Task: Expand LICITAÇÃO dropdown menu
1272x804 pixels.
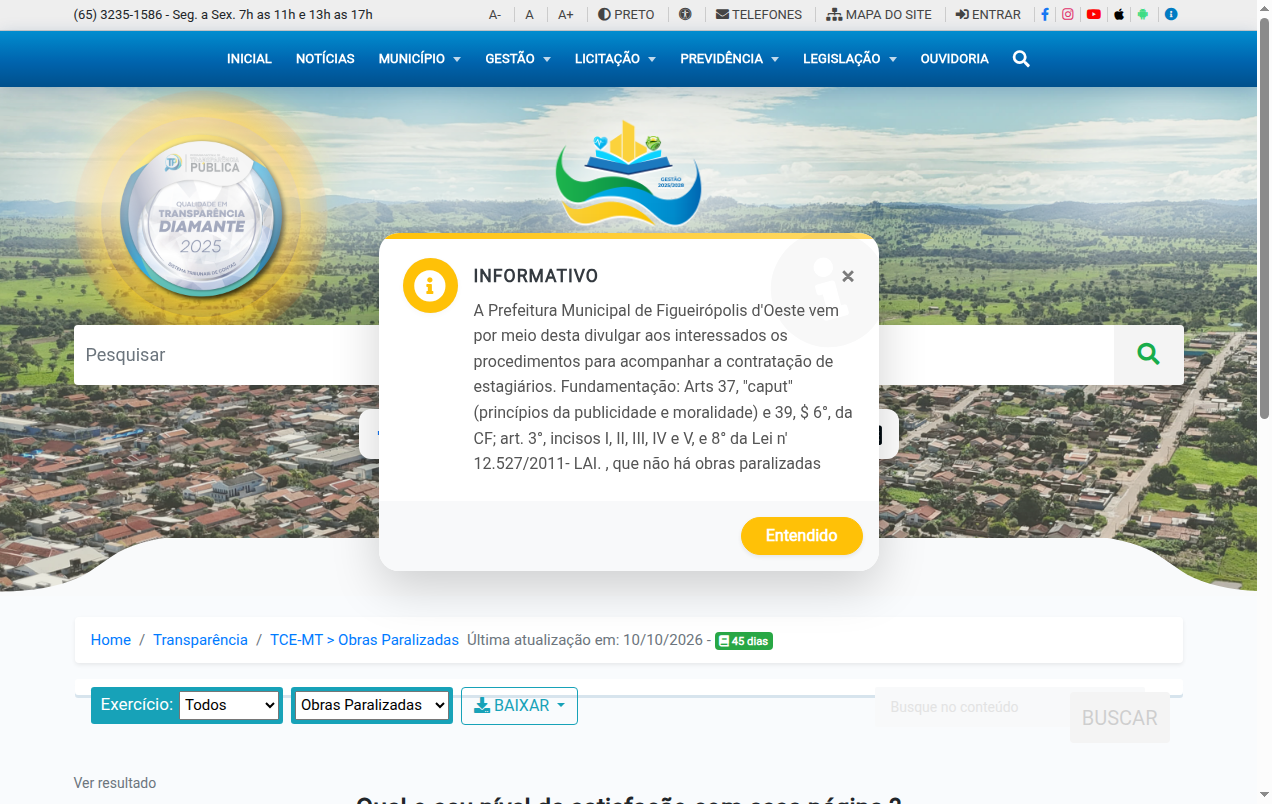Action: 615,59
